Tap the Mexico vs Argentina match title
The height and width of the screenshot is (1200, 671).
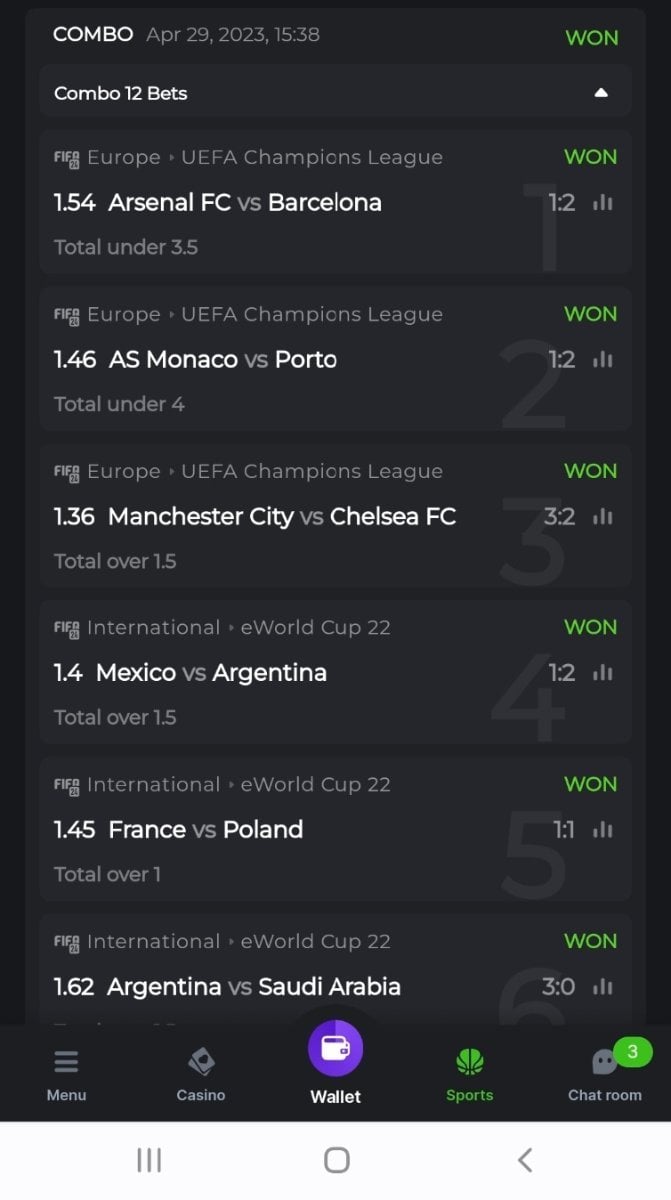coord(211,673)
